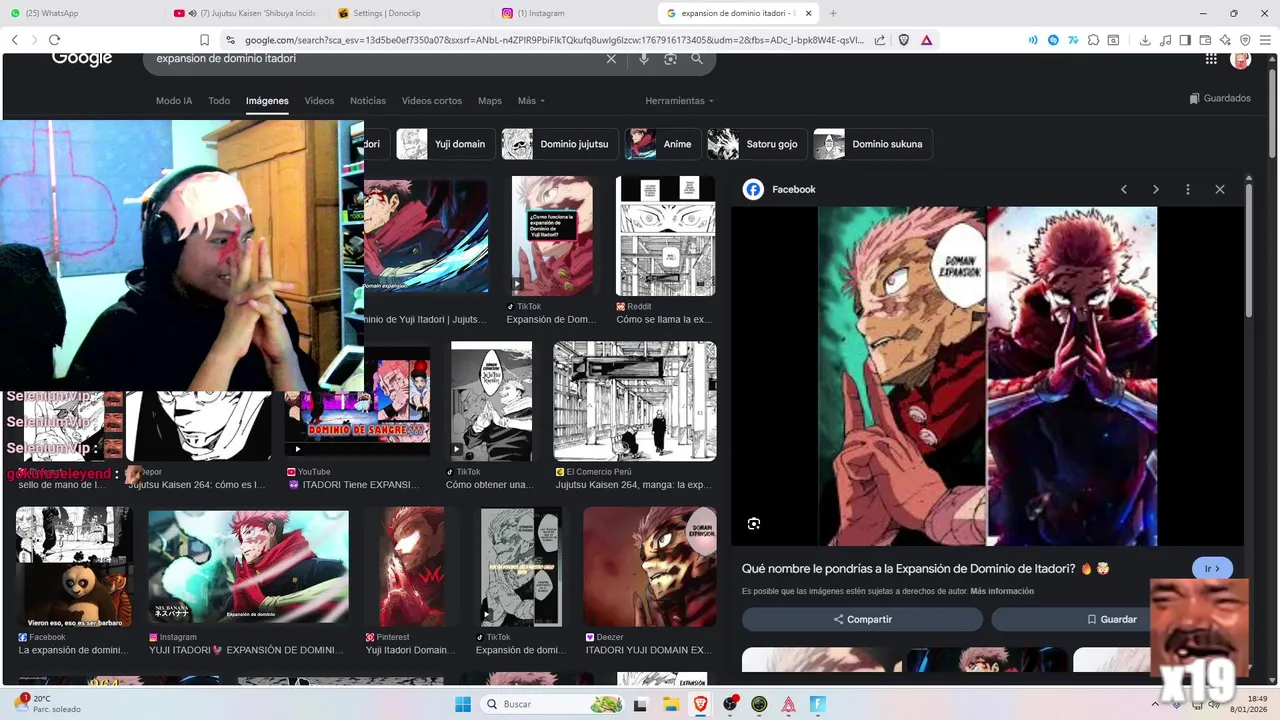Show next image in preview panel
The image size is (1280, 720).
1156,189
